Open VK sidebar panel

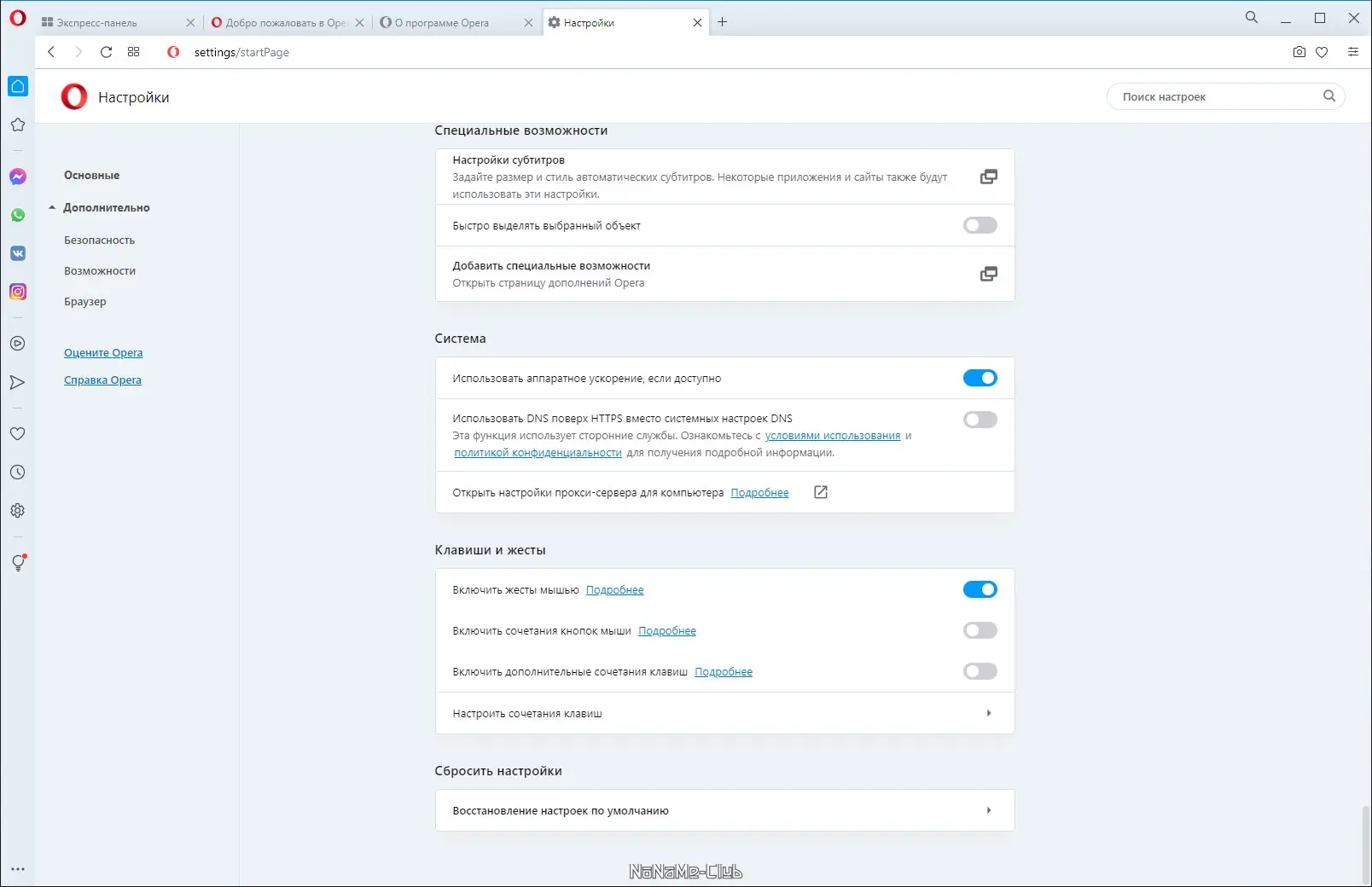(x=18, y=253)
